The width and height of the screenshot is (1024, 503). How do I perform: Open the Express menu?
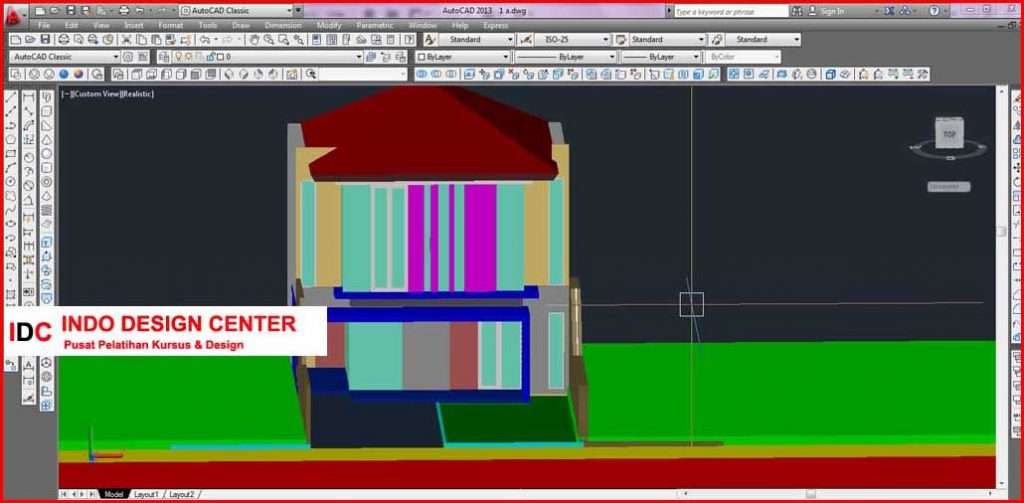pyautogui.click(x=496, y=25)
